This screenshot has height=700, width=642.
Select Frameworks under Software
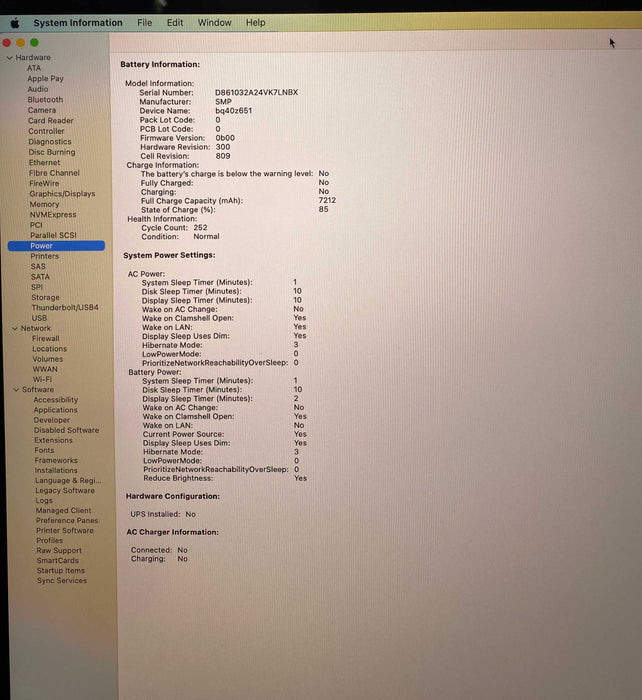coord(56,460)
